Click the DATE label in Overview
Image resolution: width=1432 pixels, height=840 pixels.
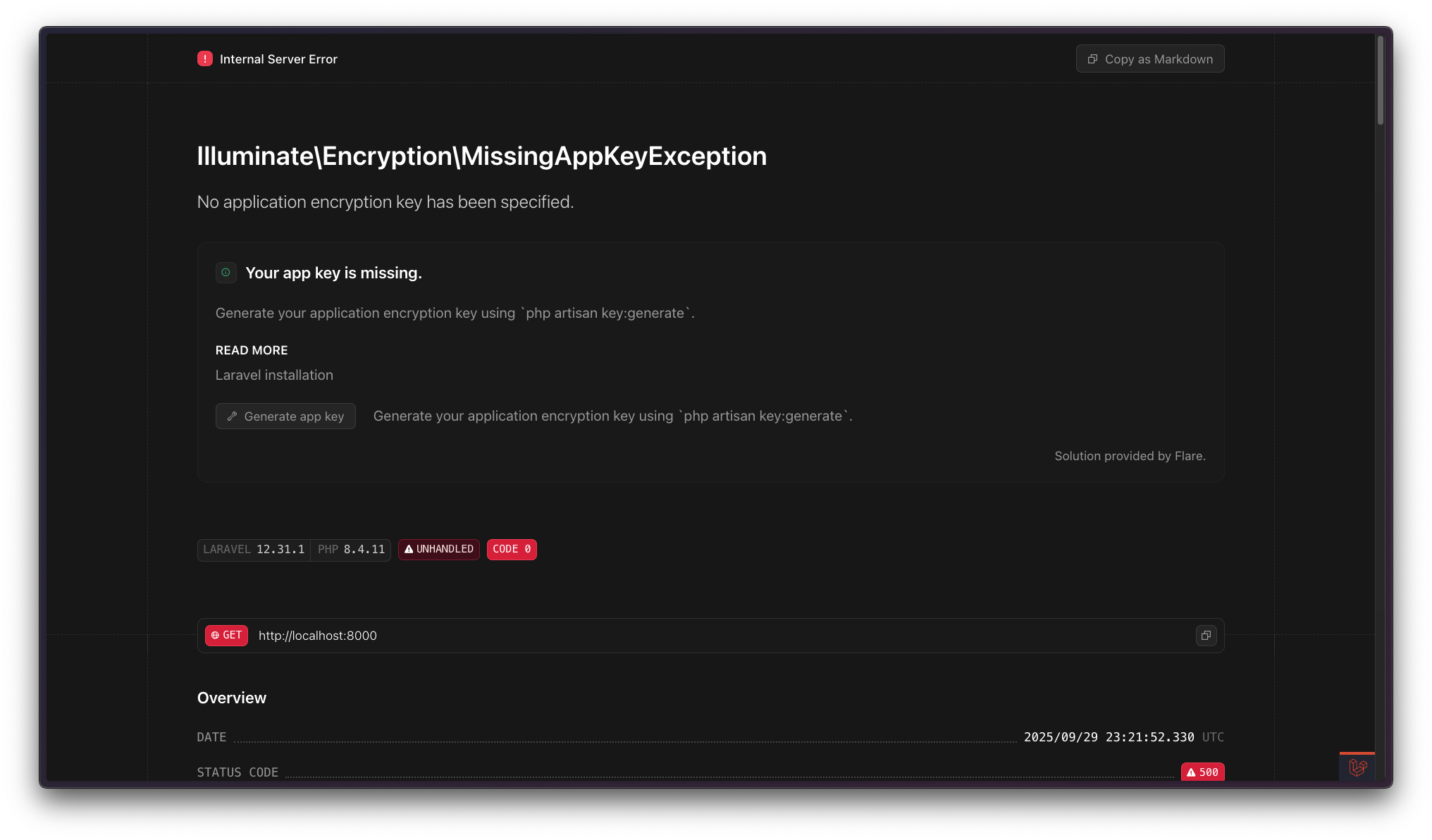click(211, 737)
